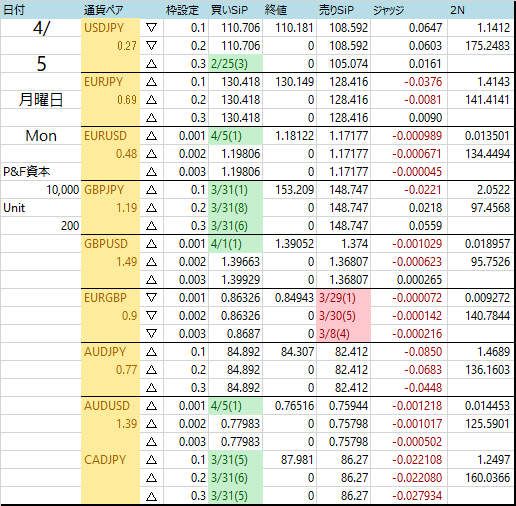Click the down triangle in EURGBP 0.001 row
The height and width of the screenshot is (506, 516).
click(151, 298)
